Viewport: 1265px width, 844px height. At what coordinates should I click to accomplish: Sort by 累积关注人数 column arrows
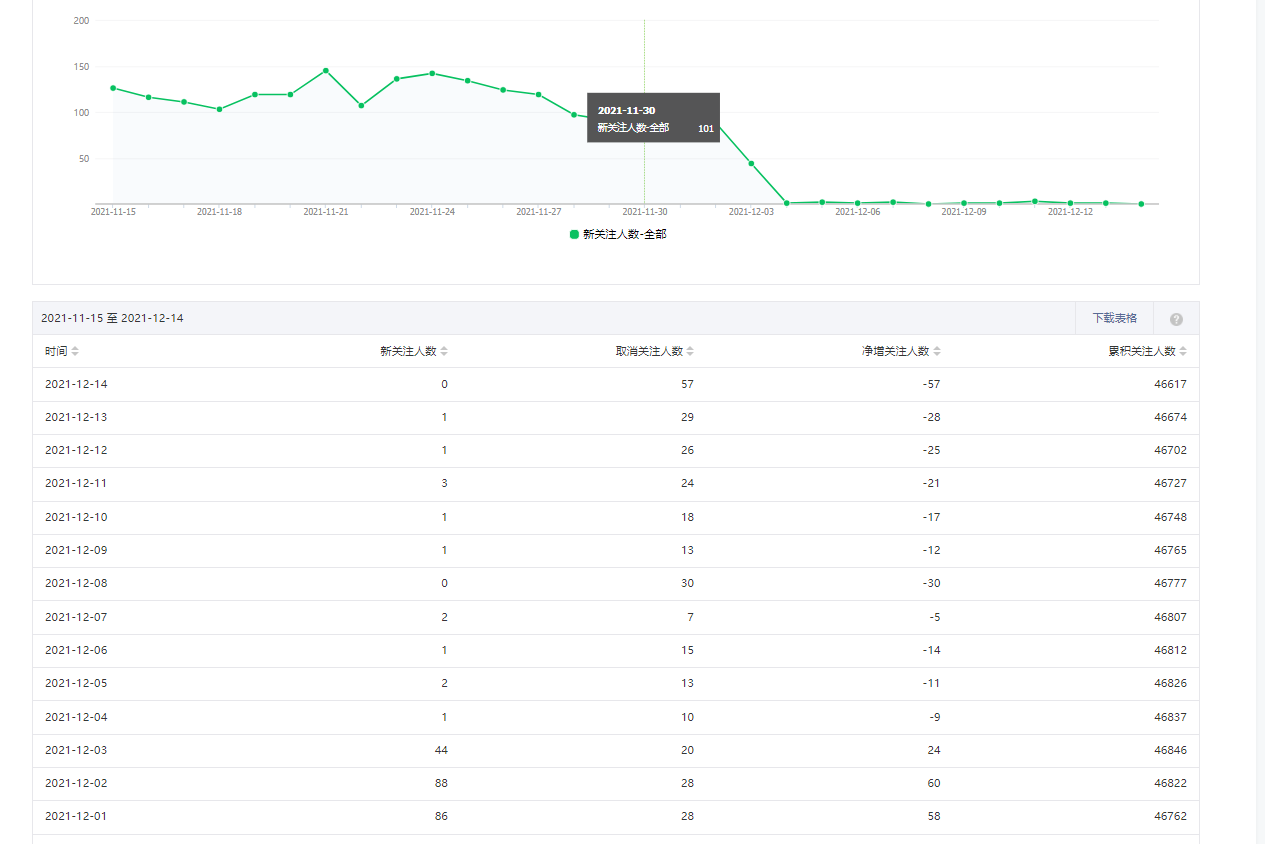point(1183,352)
